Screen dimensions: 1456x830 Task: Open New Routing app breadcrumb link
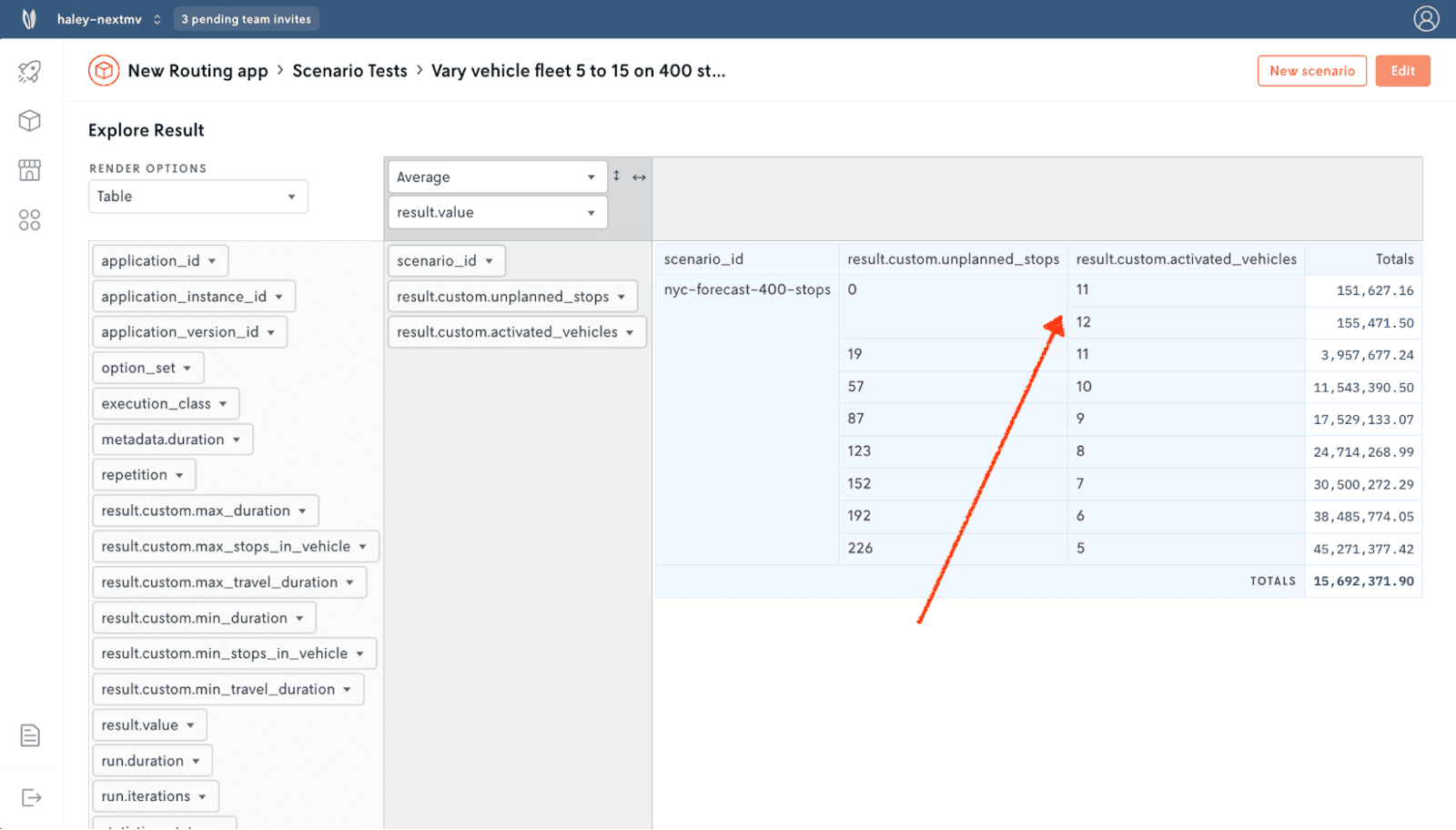(x=197, y=71)
